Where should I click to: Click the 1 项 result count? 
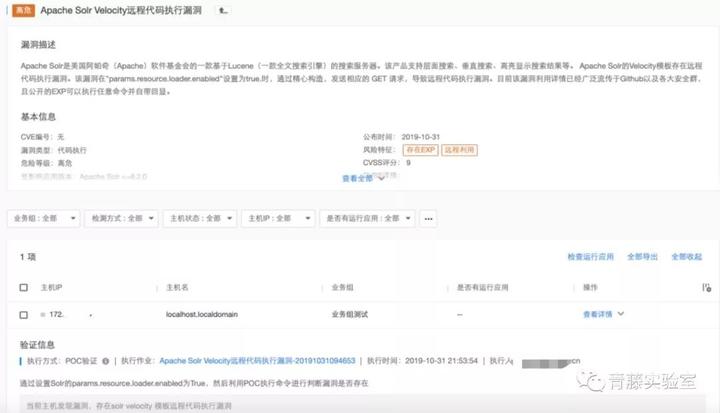(28, 257)
